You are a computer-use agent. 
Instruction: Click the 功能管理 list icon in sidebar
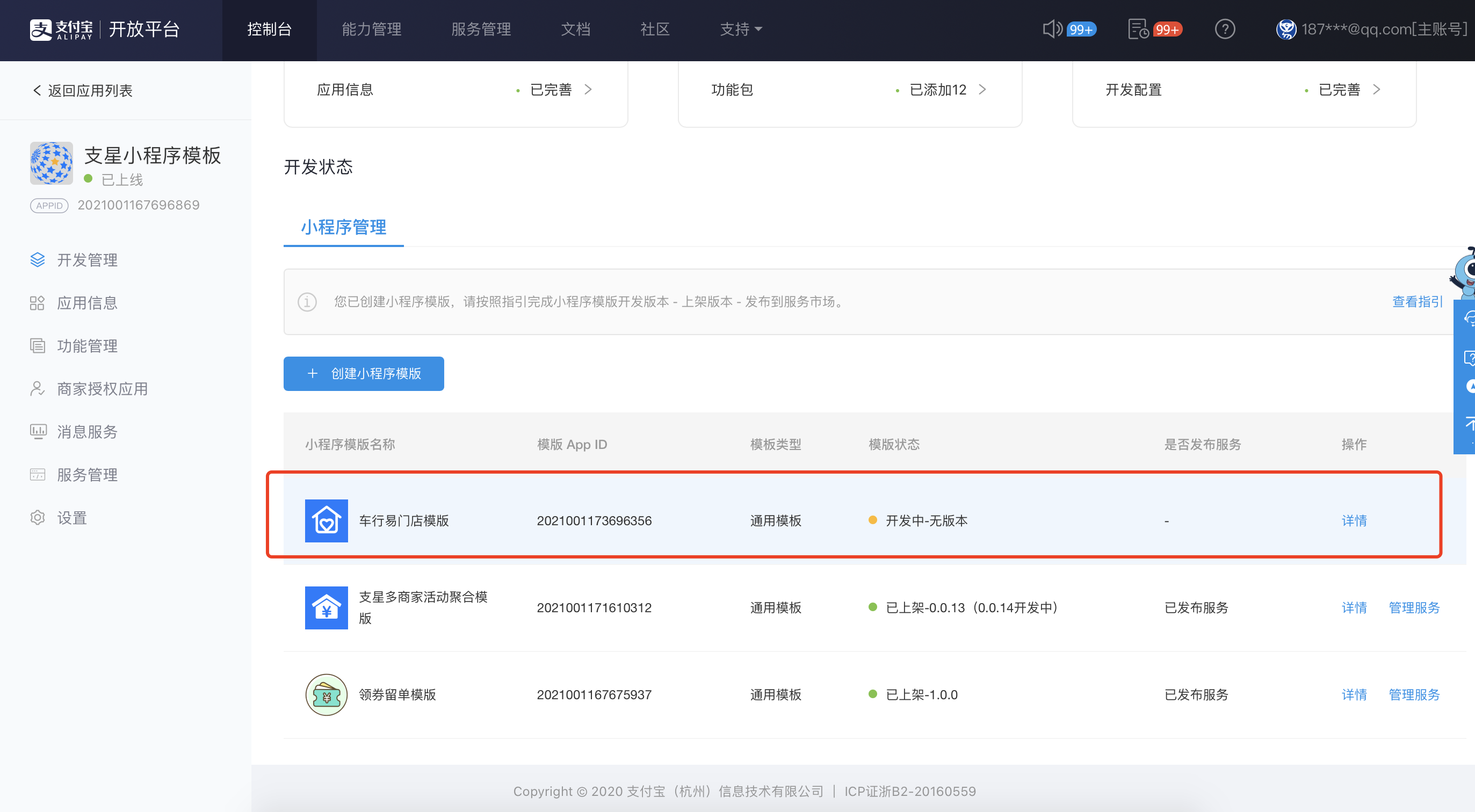click(37, 346)
